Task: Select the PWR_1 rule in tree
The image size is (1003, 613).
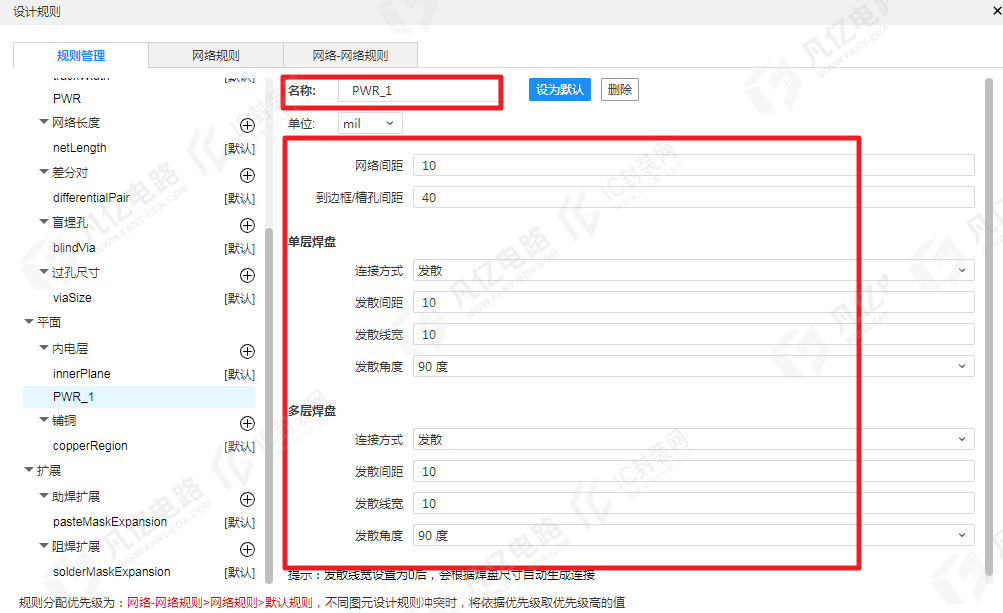Action: [x=139, y=397]
